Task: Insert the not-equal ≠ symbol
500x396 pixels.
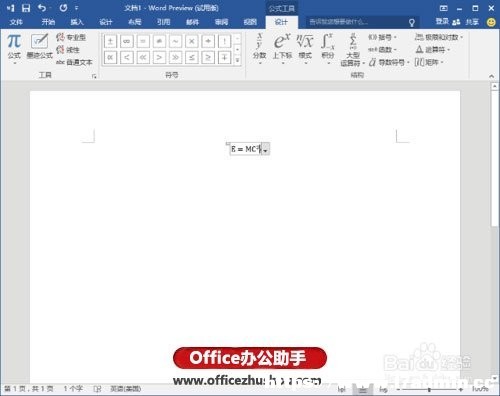Action: 159,41
